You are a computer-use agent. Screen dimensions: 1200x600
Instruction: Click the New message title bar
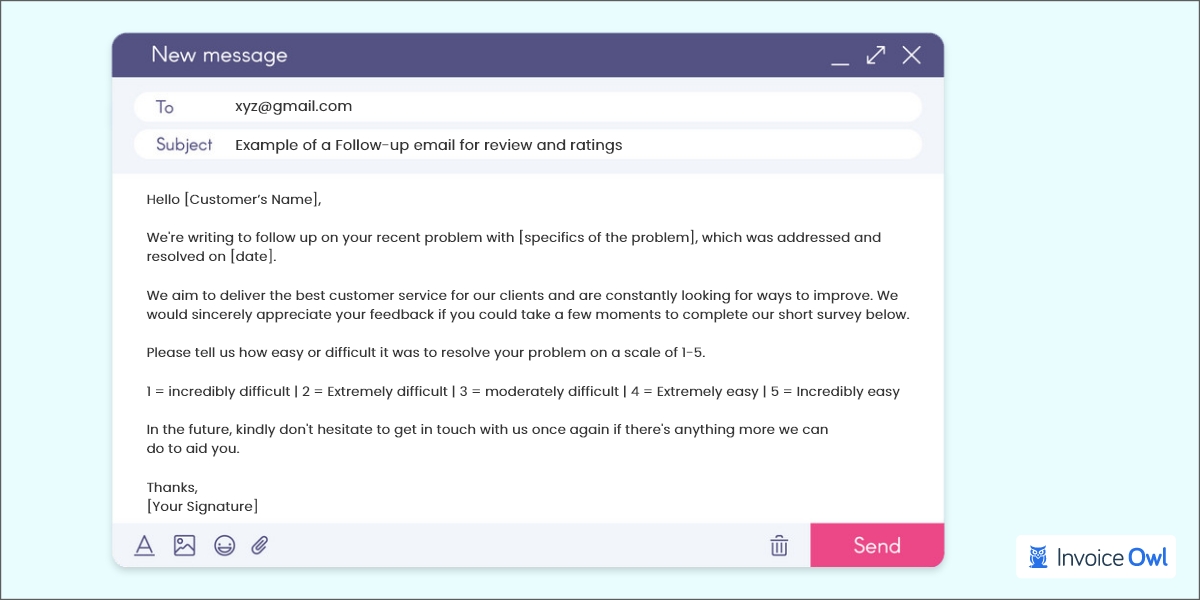(221, 55)
